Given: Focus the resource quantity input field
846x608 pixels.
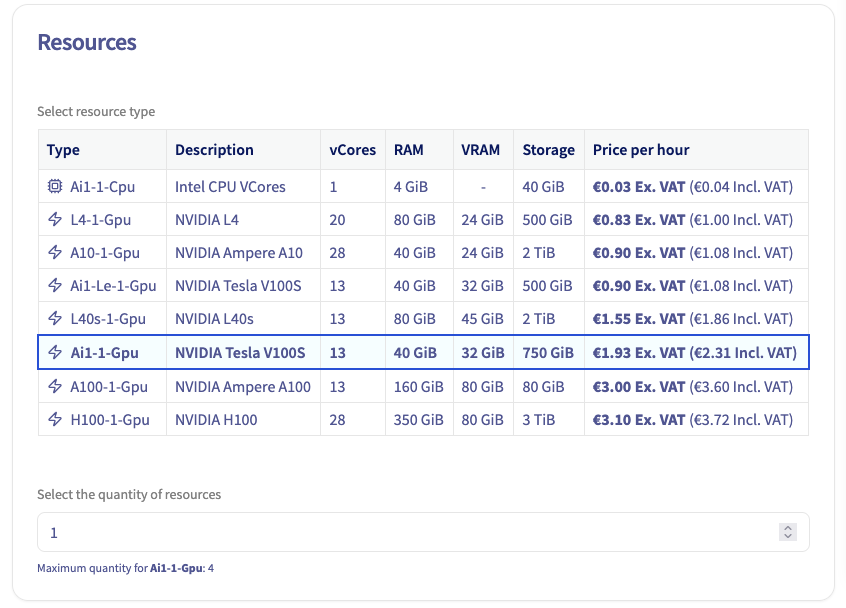Looking at the screenshot, I should (x=400, y=533).
